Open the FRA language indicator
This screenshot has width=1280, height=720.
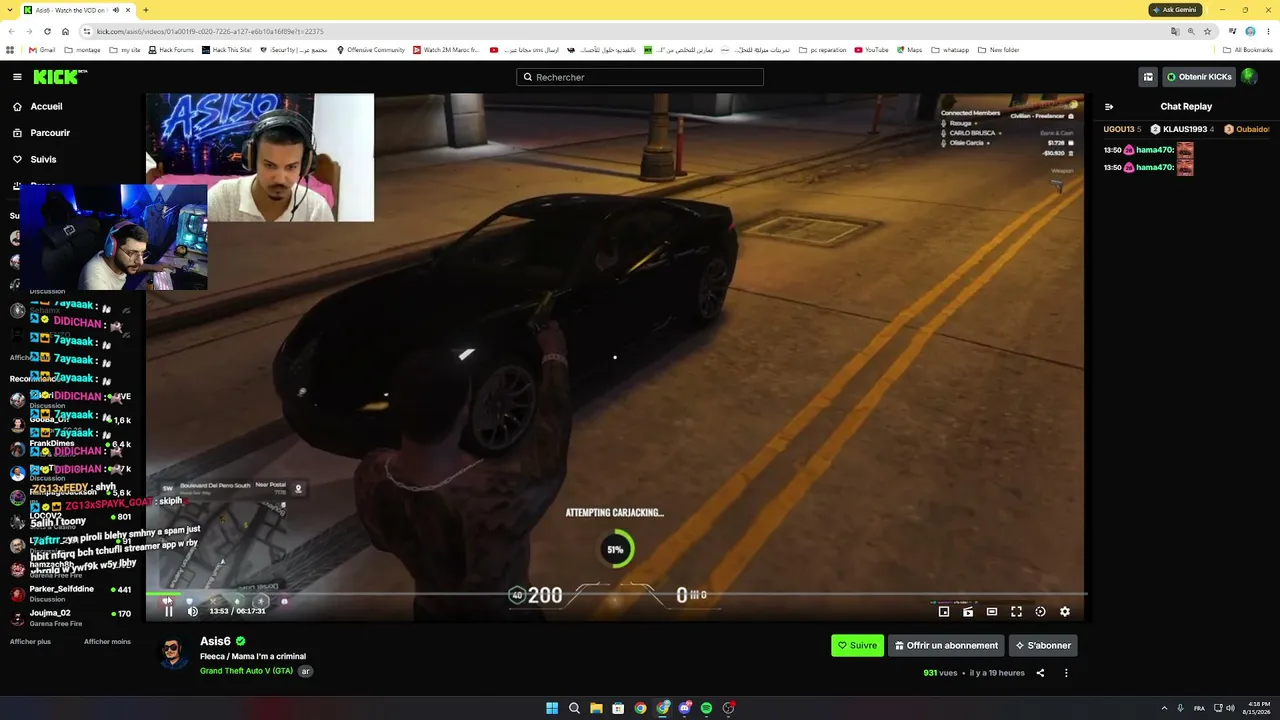[x=1199, y=708]
